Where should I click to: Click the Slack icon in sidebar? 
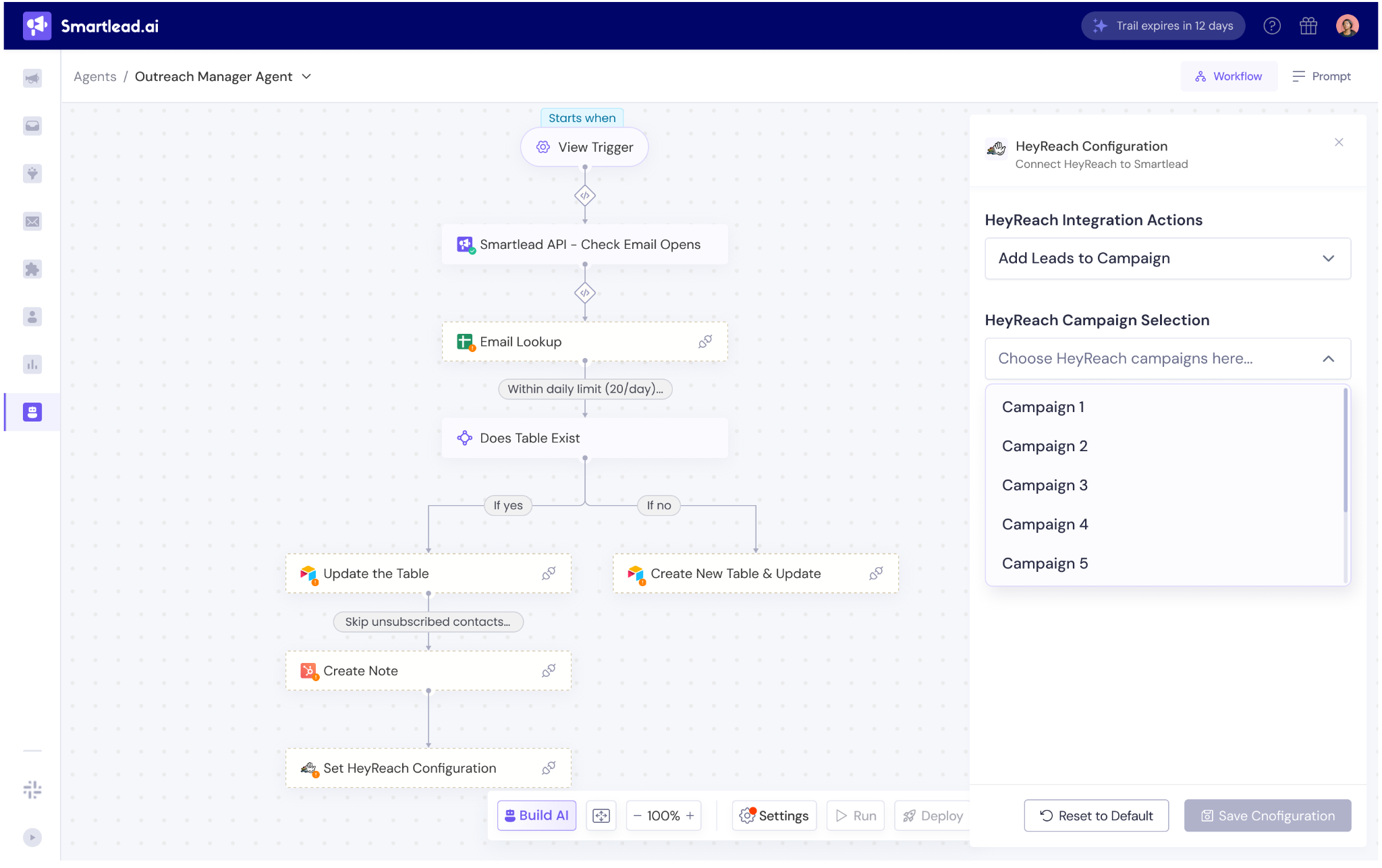click(x=32, y=789)
